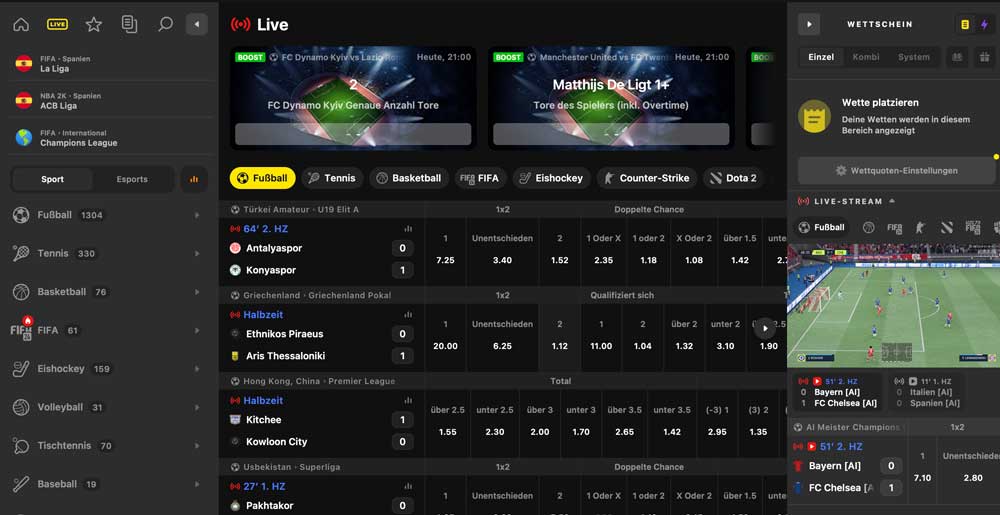Open stats icon for Antalyaspor match
Image resolution: width=1000 pixels, height=515 pixels.
point(408,229)
